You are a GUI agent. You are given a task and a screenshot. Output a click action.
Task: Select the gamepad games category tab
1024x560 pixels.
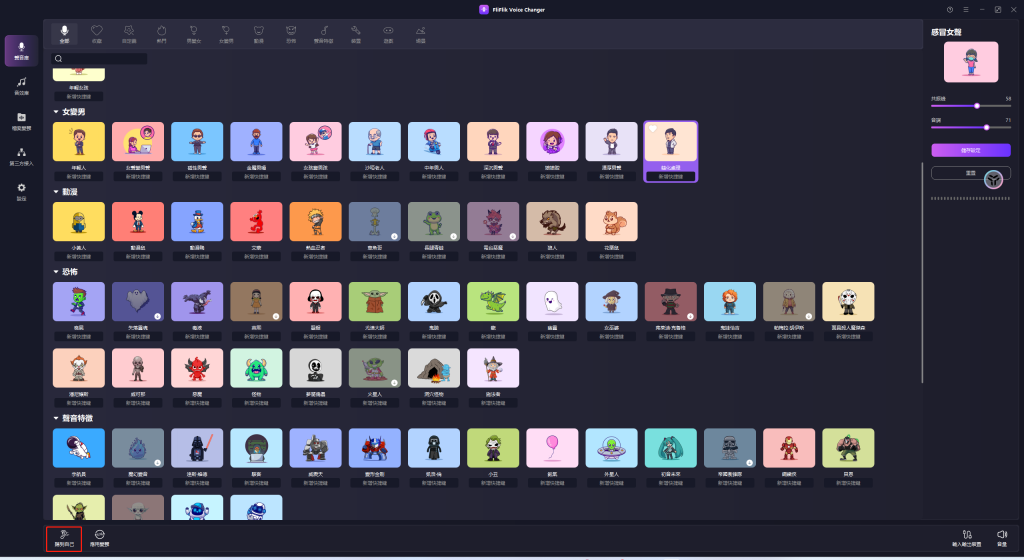click(388, 34)
